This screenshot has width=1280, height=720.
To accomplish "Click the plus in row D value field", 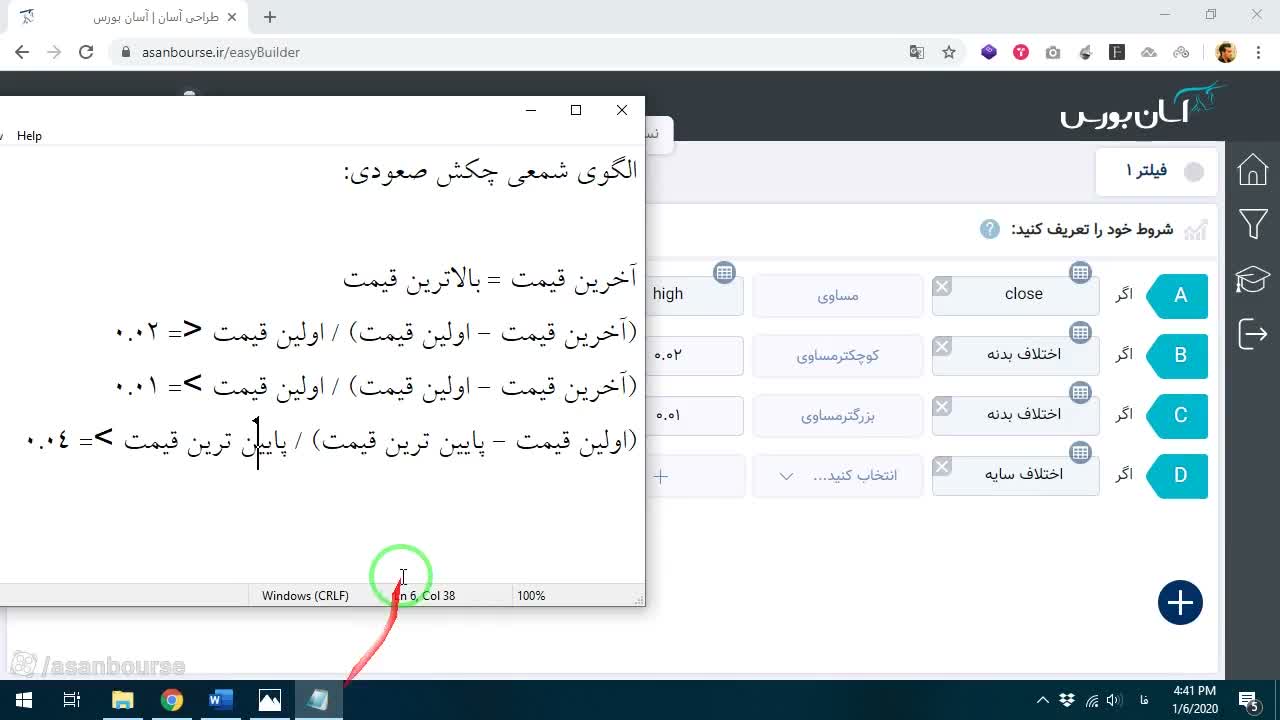I will (x=661, y=476).
